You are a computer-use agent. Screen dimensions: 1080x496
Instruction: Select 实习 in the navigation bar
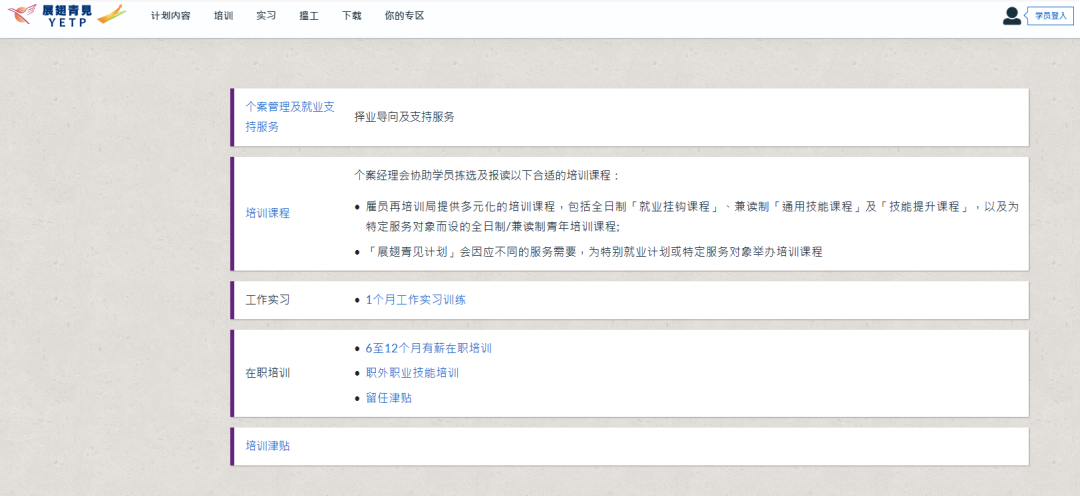point(266,16)
